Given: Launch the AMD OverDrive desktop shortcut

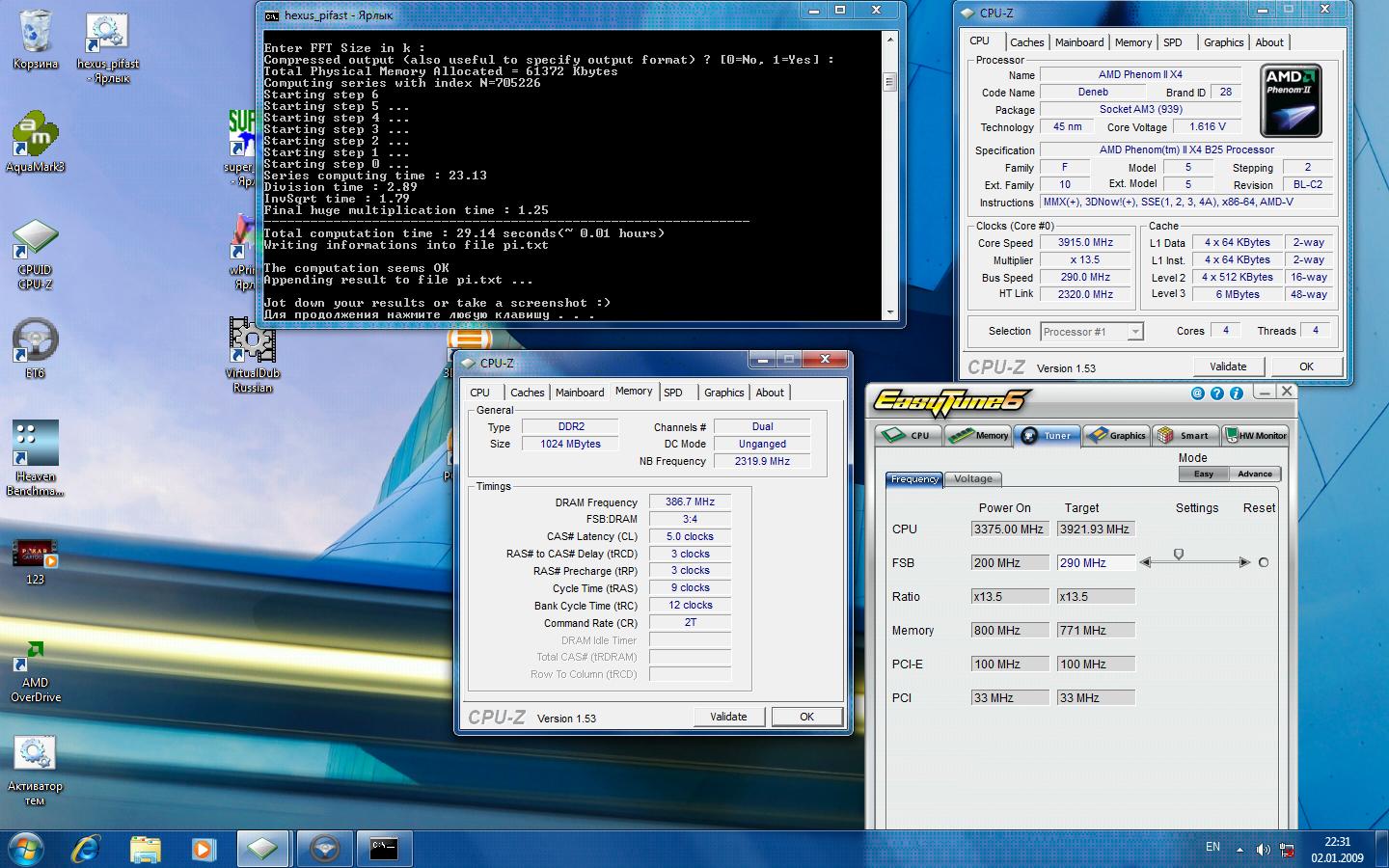Looking at the screenshot, I should click(36, 672).
